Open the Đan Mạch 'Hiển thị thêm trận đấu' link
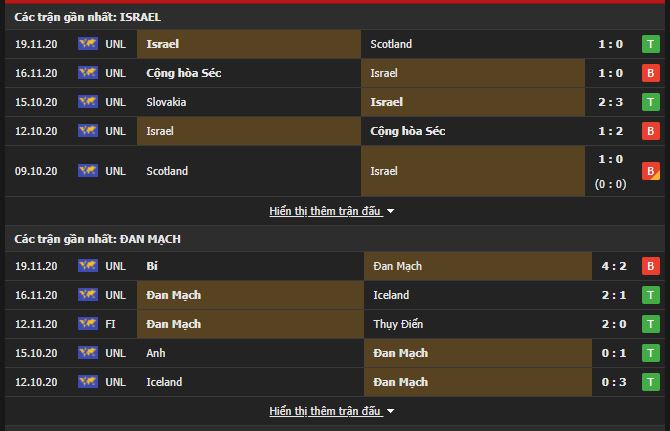 [x=325, y=411]
